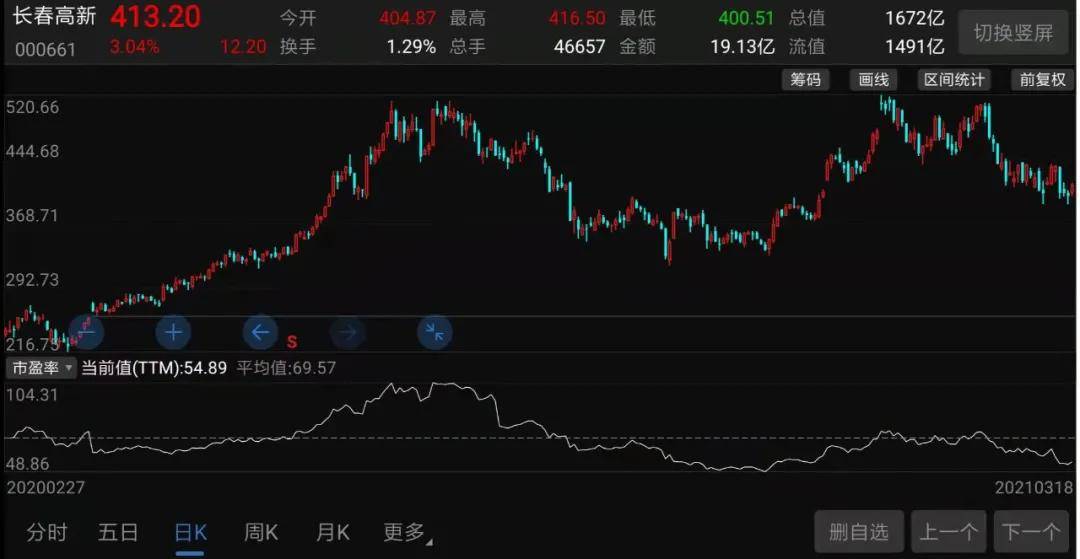Activate 画线 drawing tool

tap(873, 80)
